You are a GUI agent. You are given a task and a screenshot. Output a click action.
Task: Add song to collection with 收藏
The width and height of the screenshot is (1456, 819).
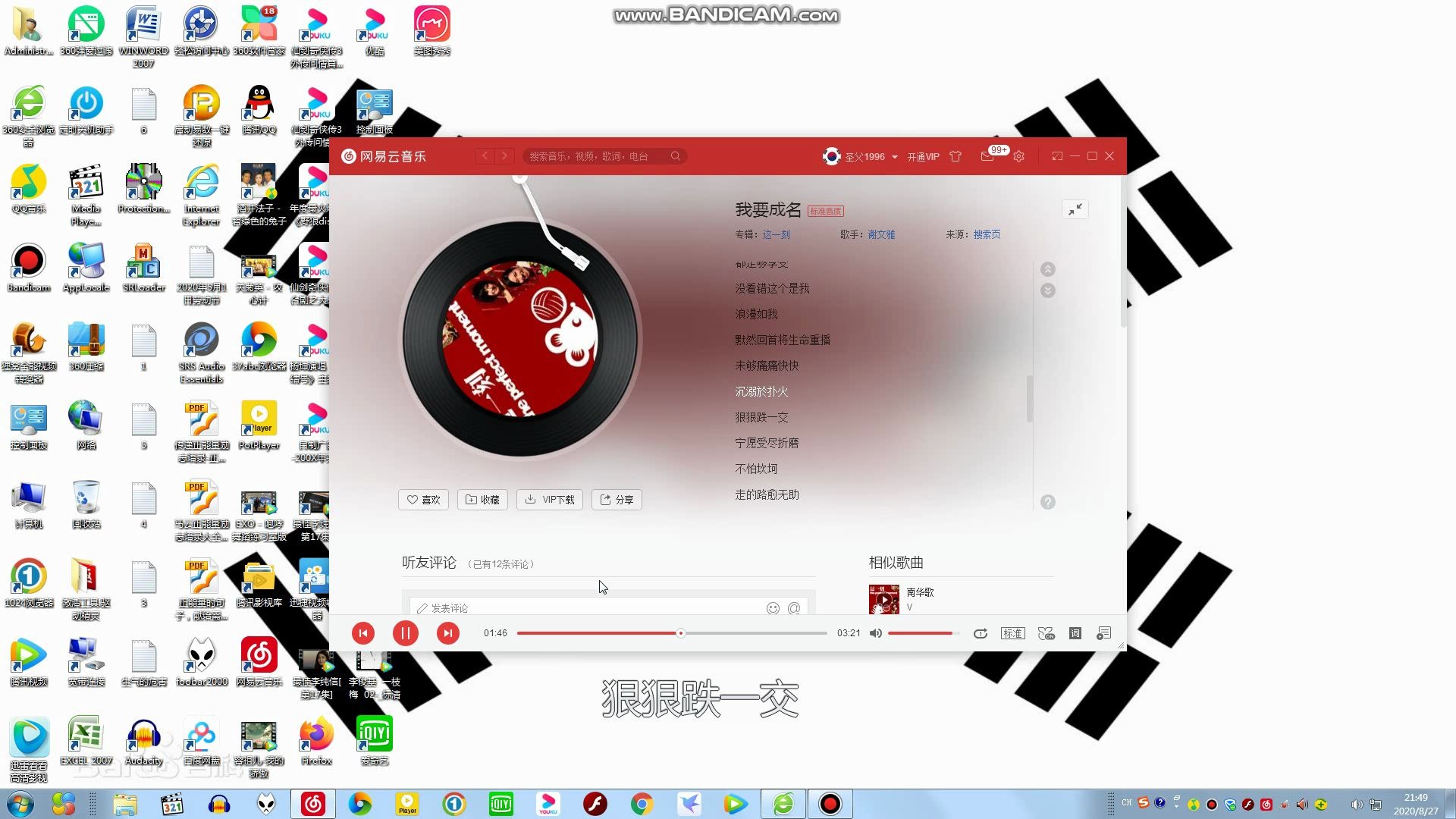pyautogui.click(x=482, y=500)
